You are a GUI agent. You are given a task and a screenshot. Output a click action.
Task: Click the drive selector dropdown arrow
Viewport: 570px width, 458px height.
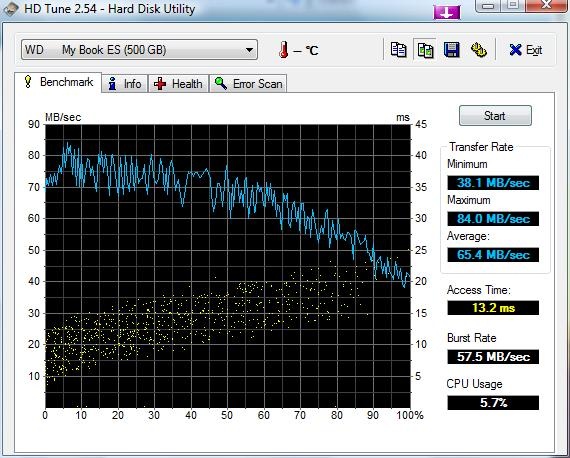[x=249, y=50]
